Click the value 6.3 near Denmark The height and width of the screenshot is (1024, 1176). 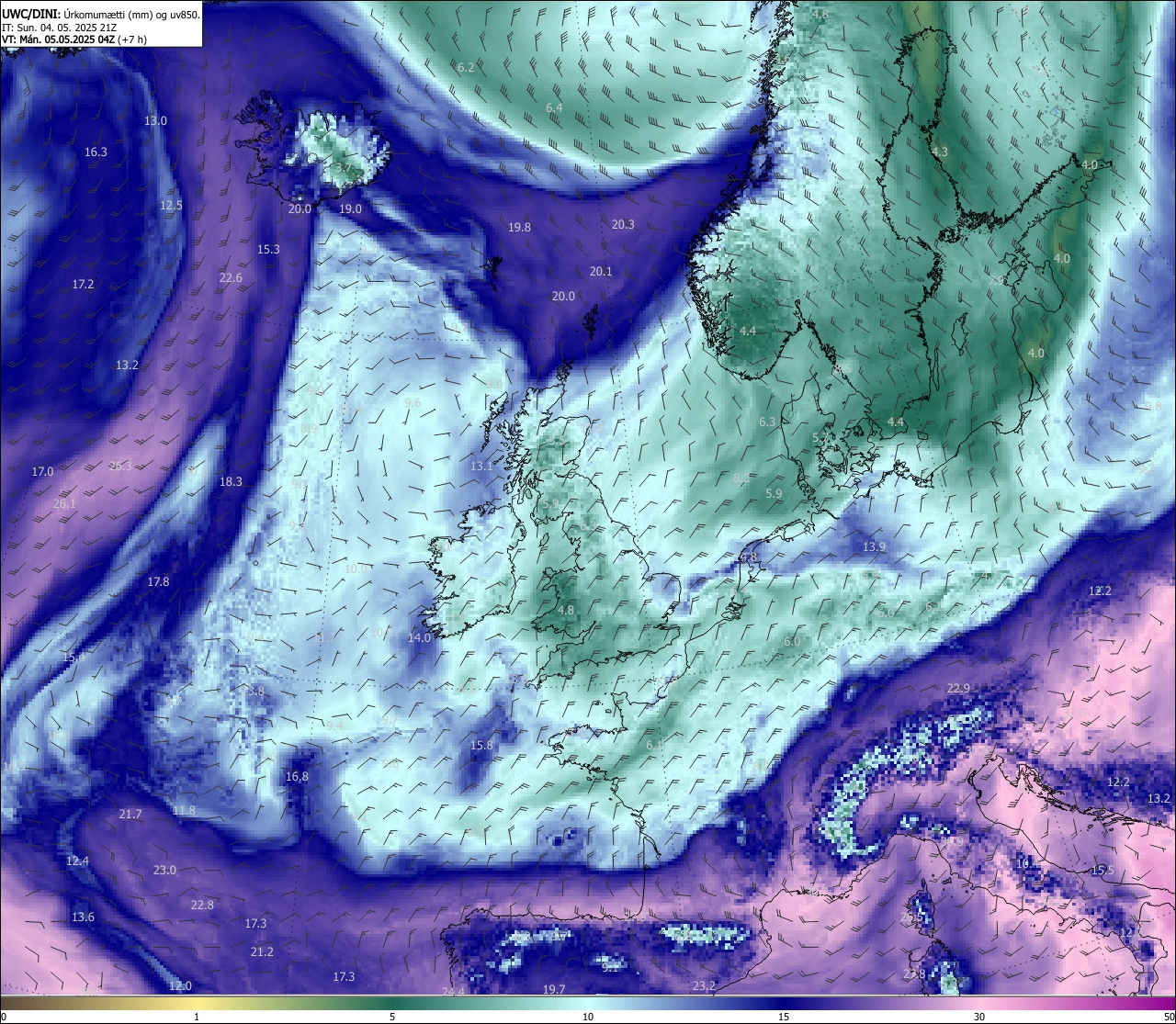pos(767,422)
